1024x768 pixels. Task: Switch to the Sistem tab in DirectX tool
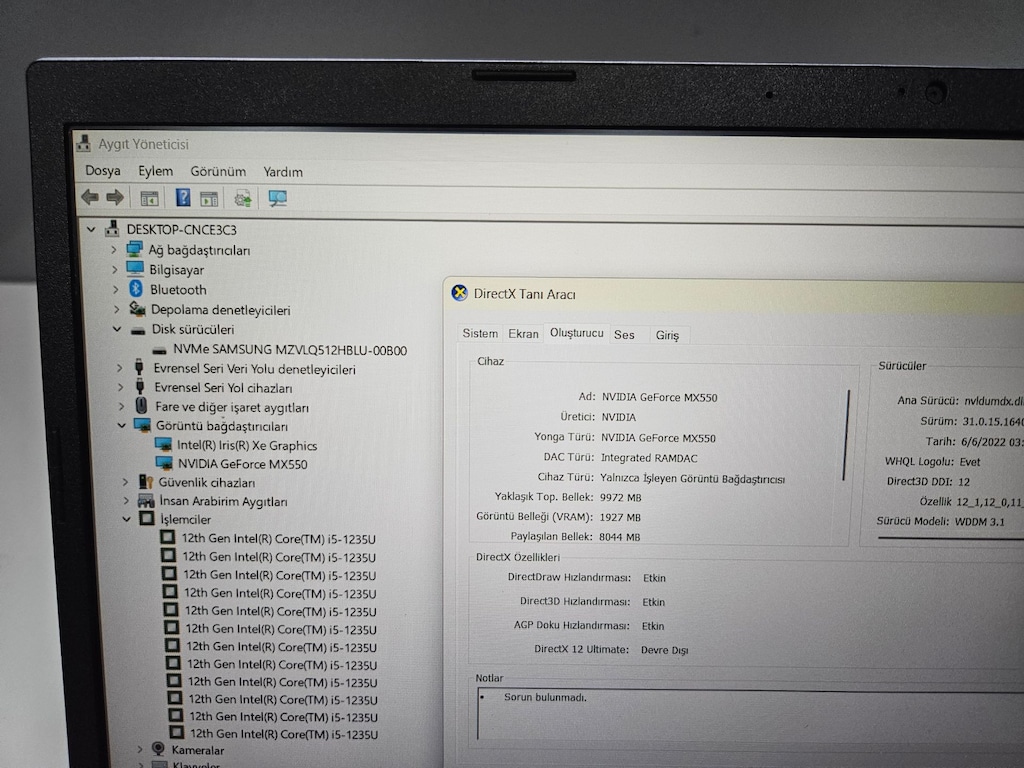coord(480,333)
